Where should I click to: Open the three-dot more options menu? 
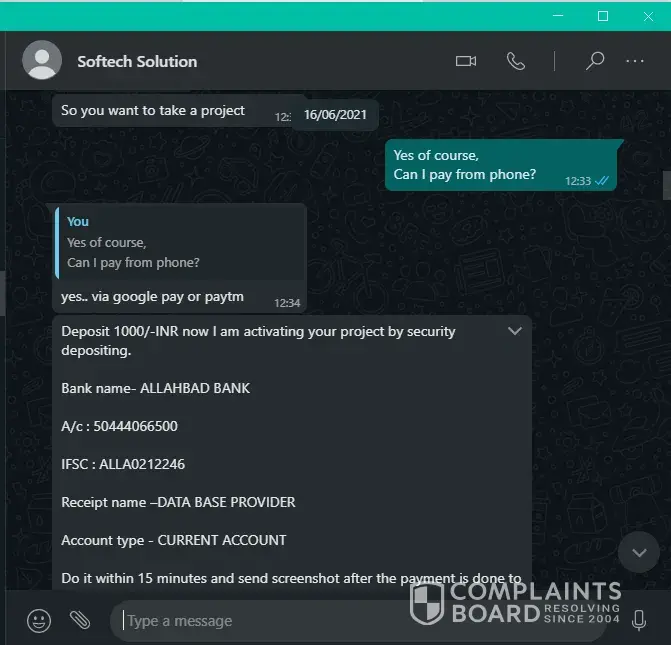point(635,61)
